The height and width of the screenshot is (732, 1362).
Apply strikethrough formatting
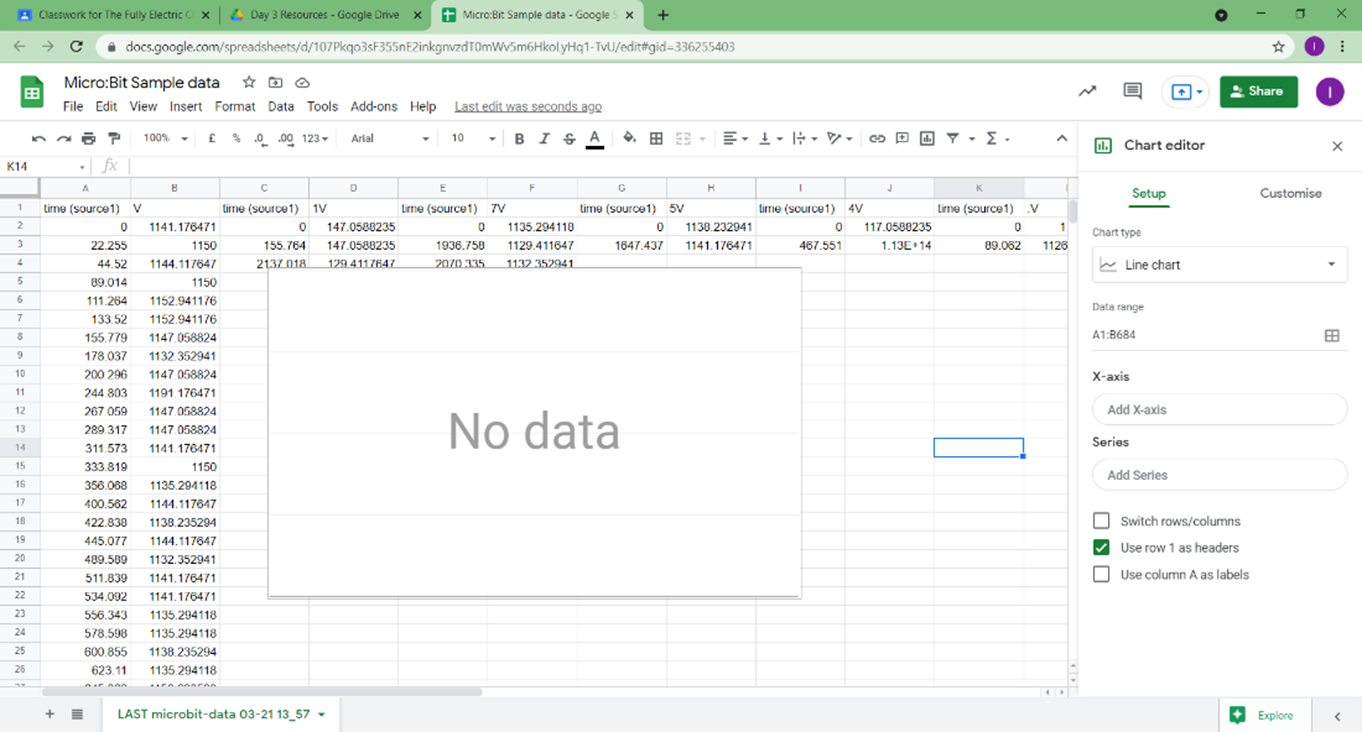pyautogui.click(x=569, y=139)
